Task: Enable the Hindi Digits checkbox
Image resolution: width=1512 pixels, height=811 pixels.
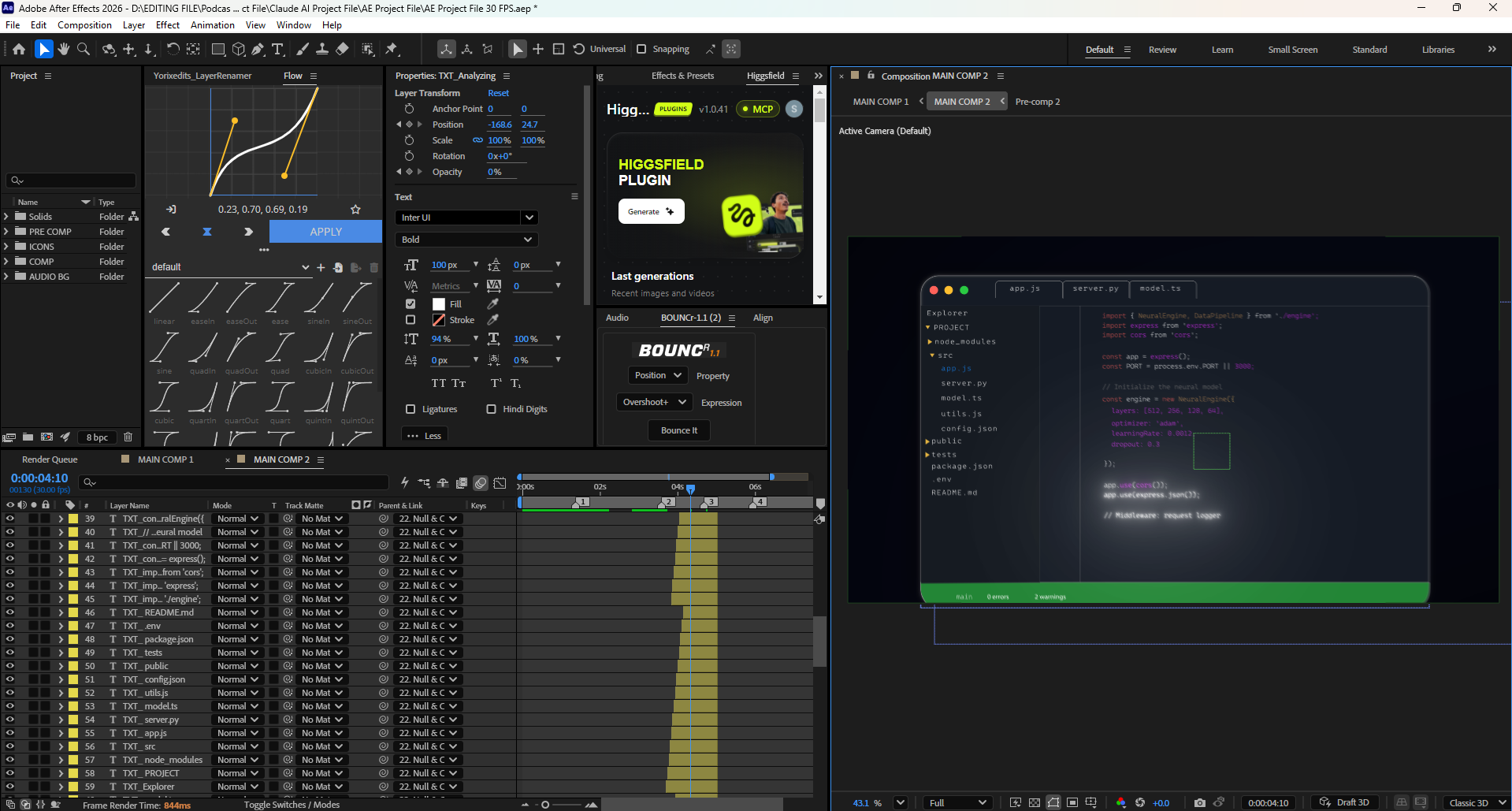Action: click(x=492, y=409)
